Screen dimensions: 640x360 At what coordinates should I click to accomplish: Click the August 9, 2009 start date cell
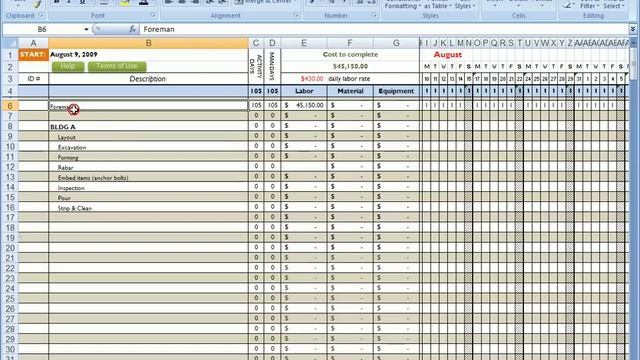click(149, 55)
